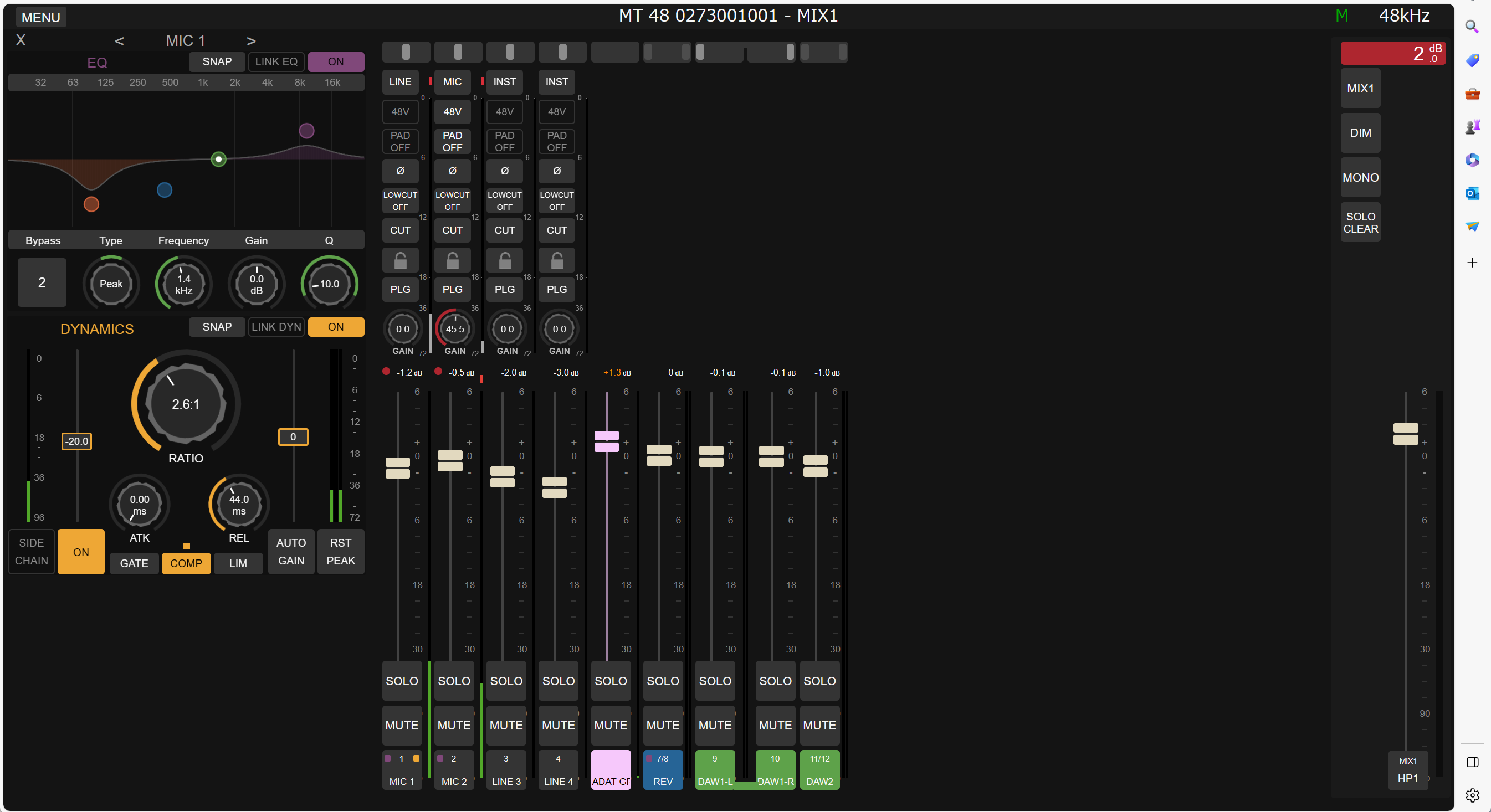Image resolution: width=1491 pixels, height=812 pixels.
Task: Turn off the DYNAMICS ON toggle
Action: (336, 326)
